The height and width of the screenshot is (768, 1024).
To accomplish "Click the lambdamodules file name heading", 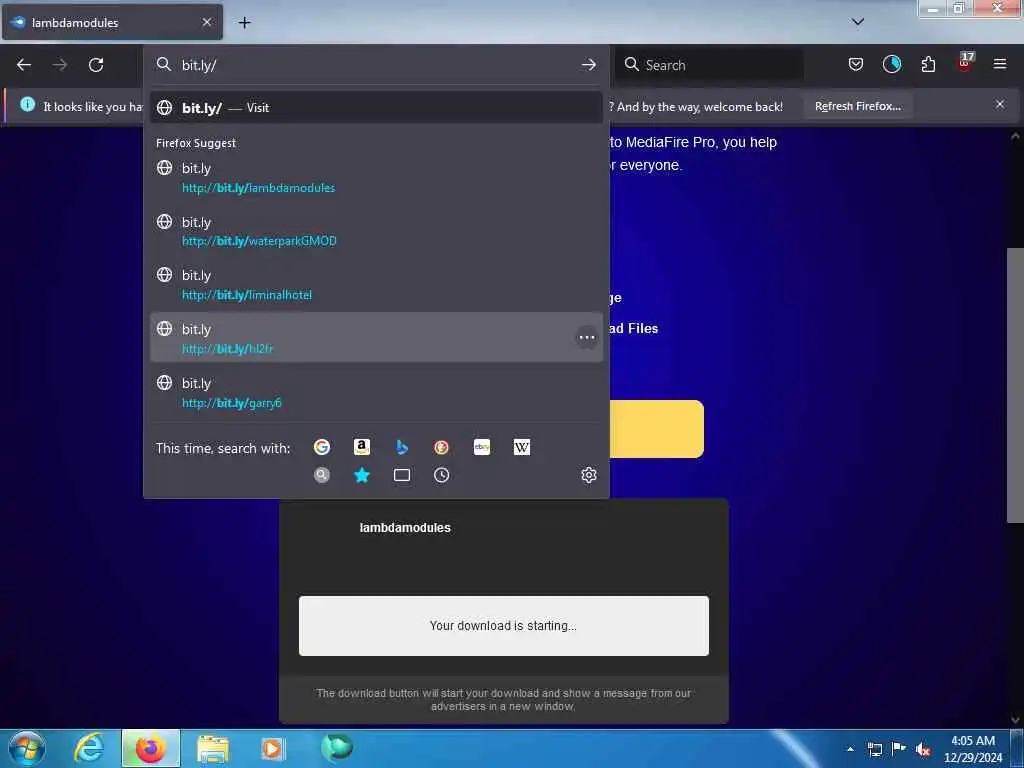I will coord(405,528).
